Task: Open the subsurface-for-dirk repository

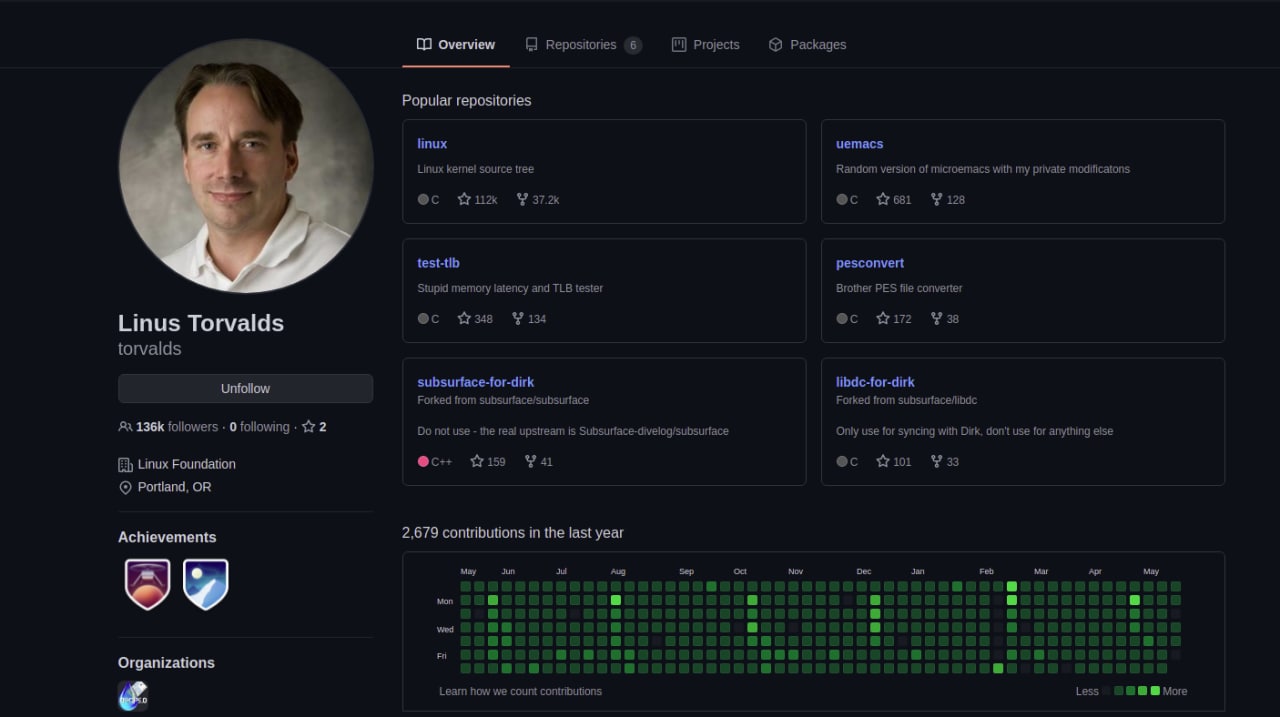Action: click(476, 382)
